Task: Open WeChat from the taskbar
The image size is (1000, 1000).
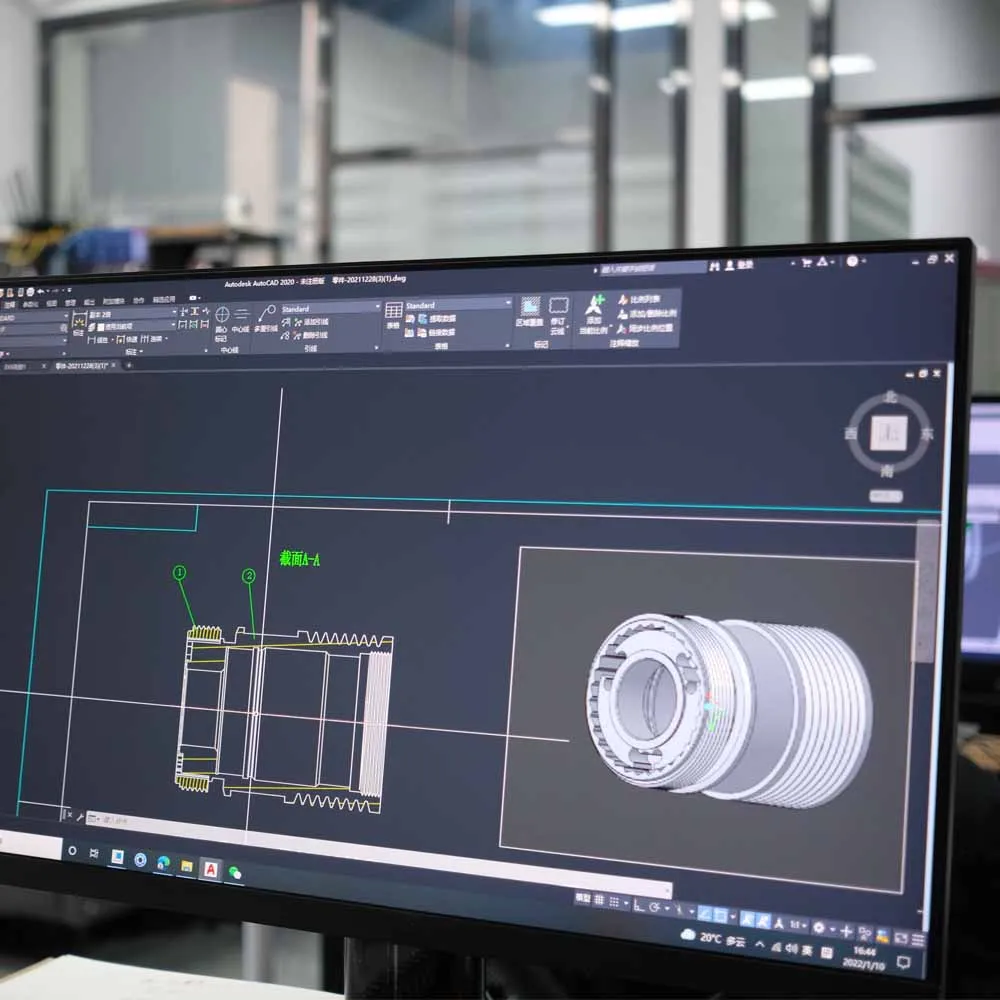Action: click(x=235, y=873)
